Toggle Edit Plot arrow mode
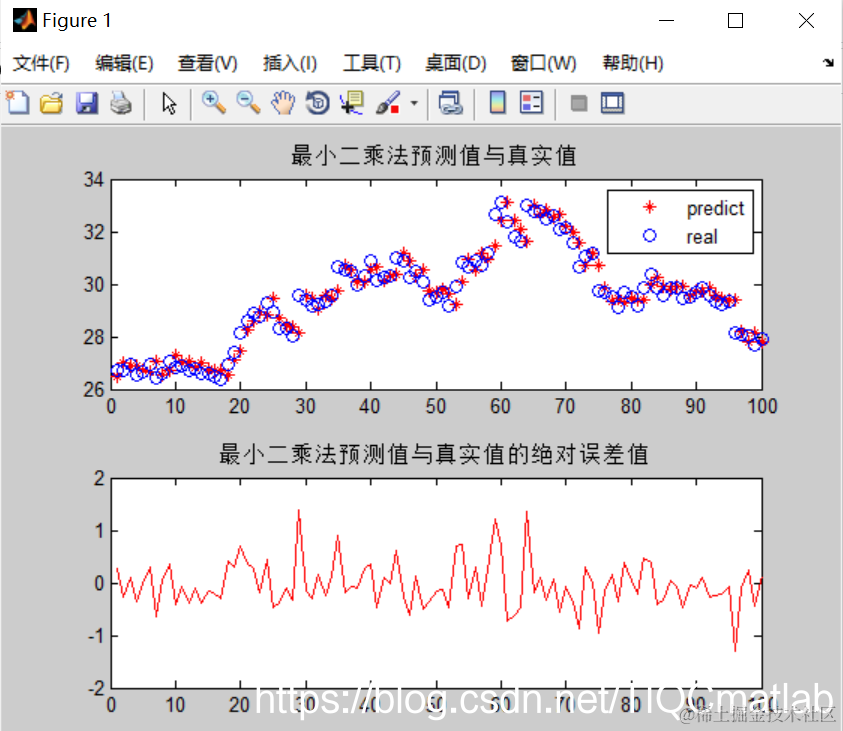 point(168,103)
